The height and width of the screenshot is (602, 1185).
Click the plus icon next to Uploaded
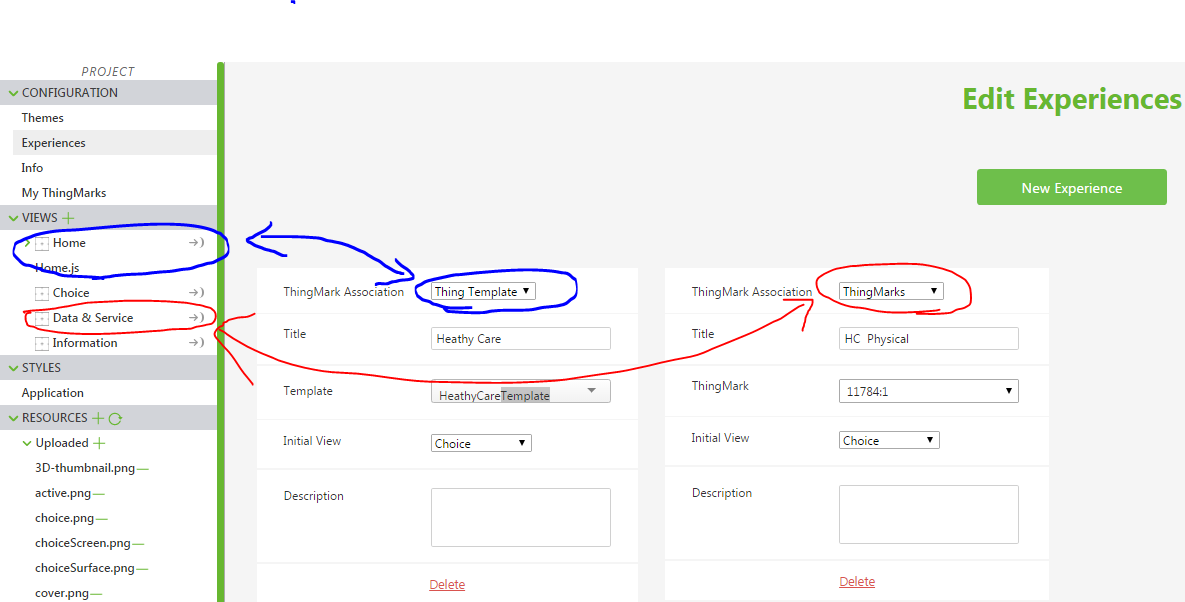click(x=99, y=443)
